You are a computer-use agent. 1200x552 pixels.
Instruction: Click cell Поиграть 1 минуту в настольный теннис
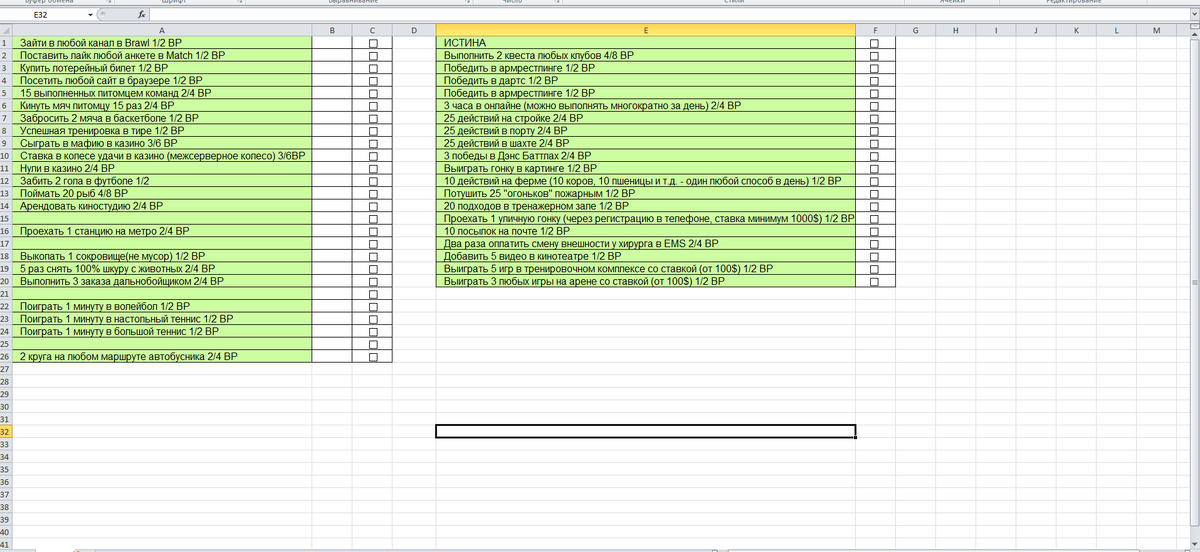(162, 318)
